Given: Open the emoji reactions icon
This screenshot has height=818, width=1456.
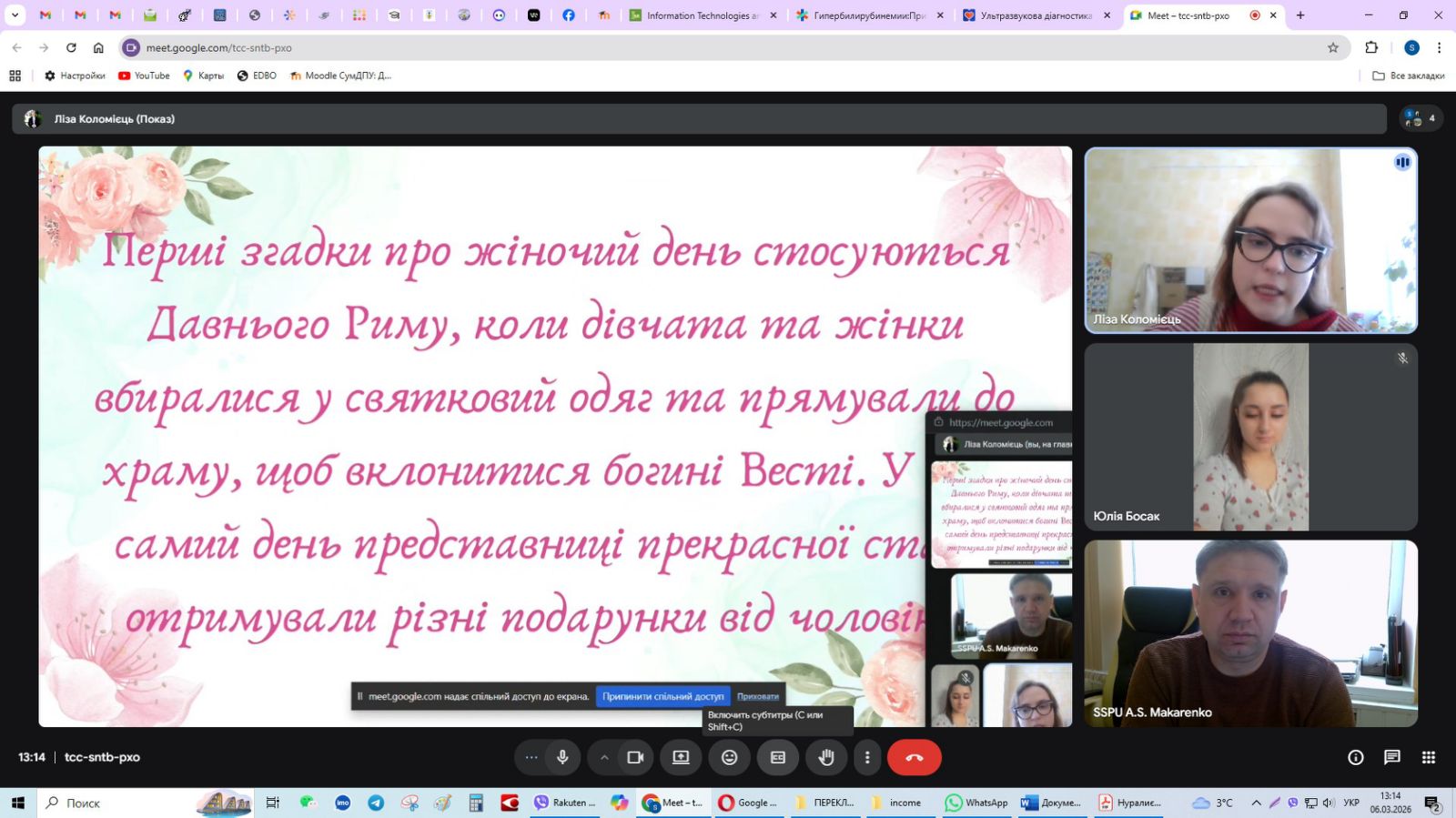Looking at the screenshot, I should coord(729,757).
